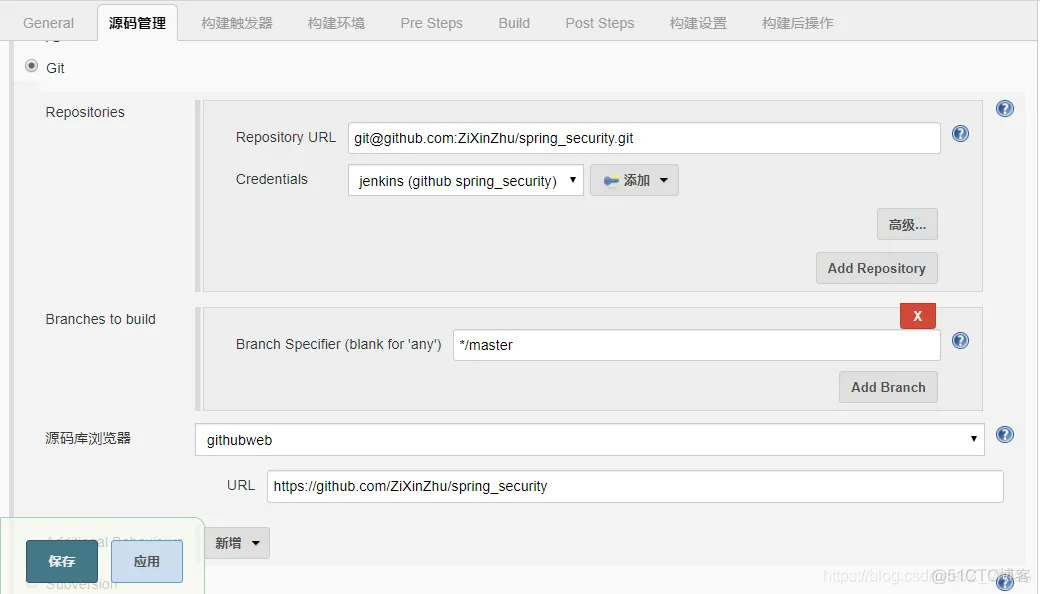Switch to the 源码管理 tab
Viewport: 1040px width, 594px height.
[x=137, y=23]
